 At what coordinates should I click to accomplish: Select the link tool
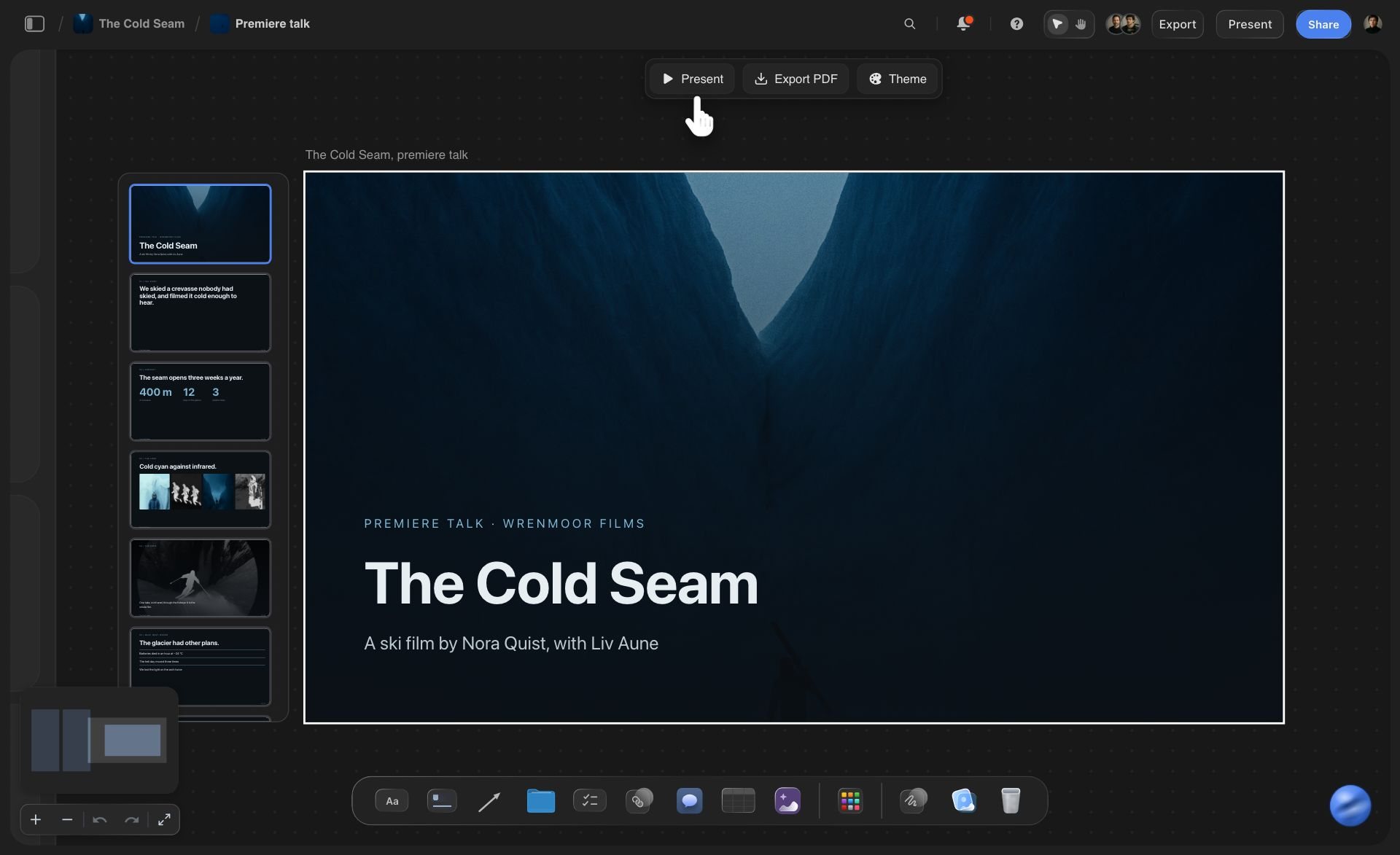(x=639, y=801)
